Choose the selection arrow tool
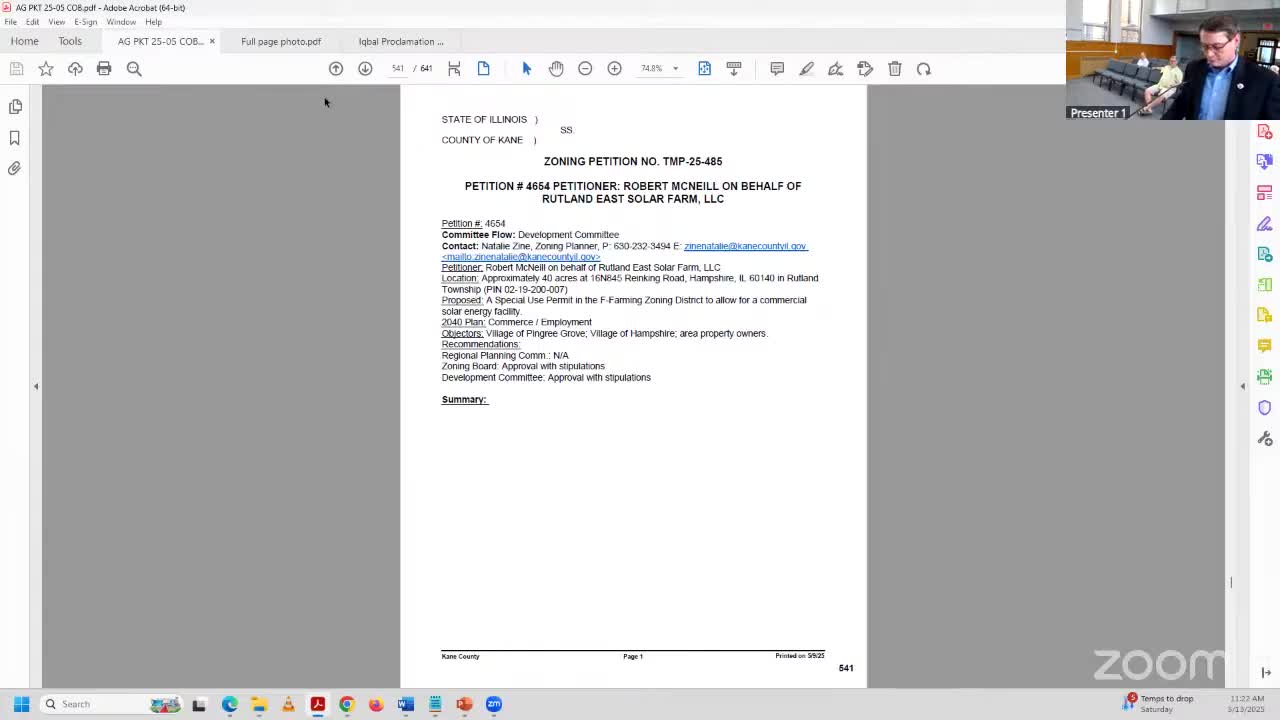The height and width of the screenshot is (720, 1280). pos(527,68)
